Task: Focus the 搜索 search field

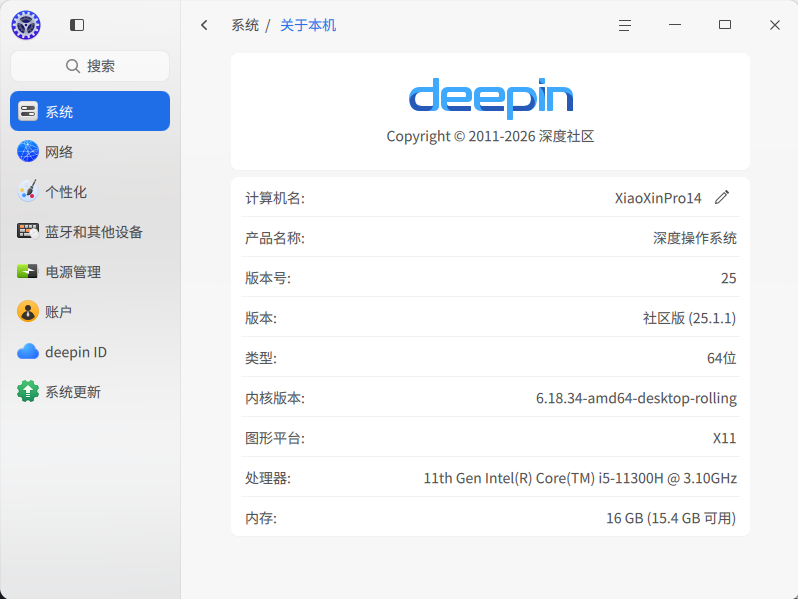Action: pos(90,66)
